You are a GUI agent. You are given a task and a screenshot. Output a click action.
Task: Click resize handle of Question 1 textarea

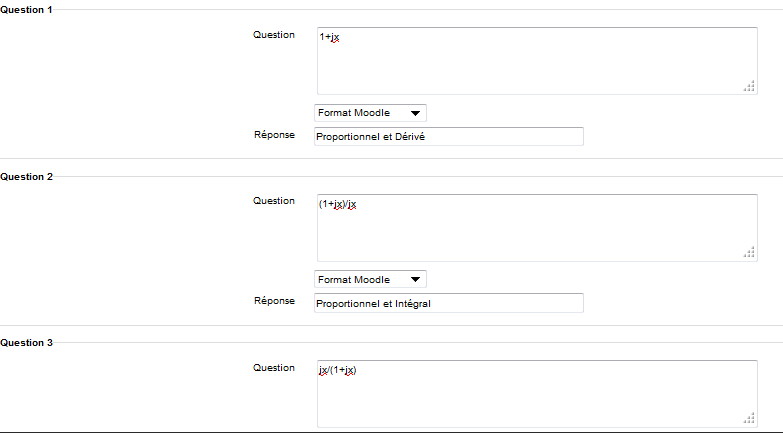tap(749, 86)
